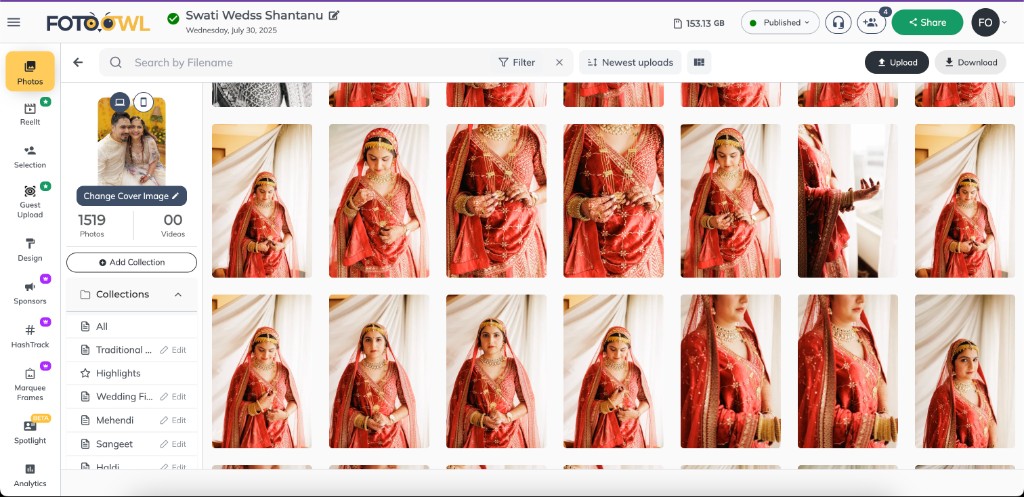Viewport: 1024px width, 497px height.
Task: Open Selection in the sidebar
Action: tap(30, 157)
